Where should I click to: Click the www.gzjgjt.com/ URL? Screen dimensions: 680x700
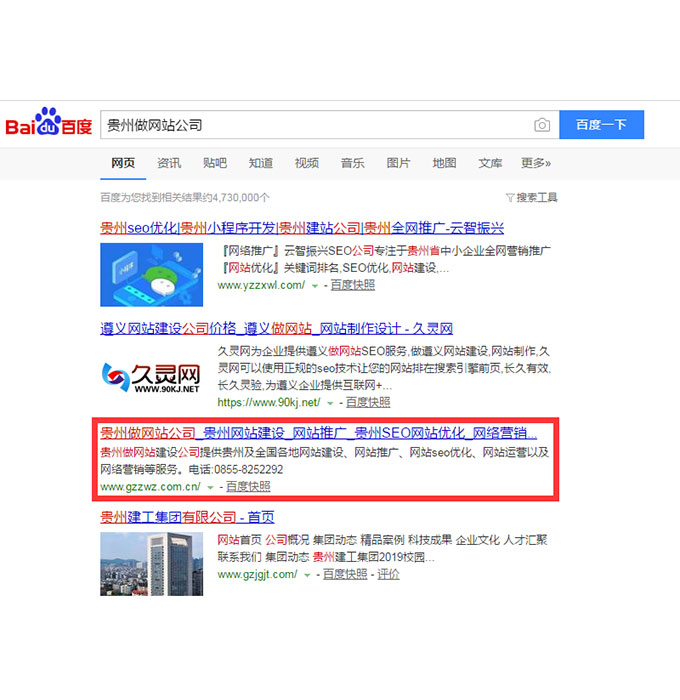257,575
